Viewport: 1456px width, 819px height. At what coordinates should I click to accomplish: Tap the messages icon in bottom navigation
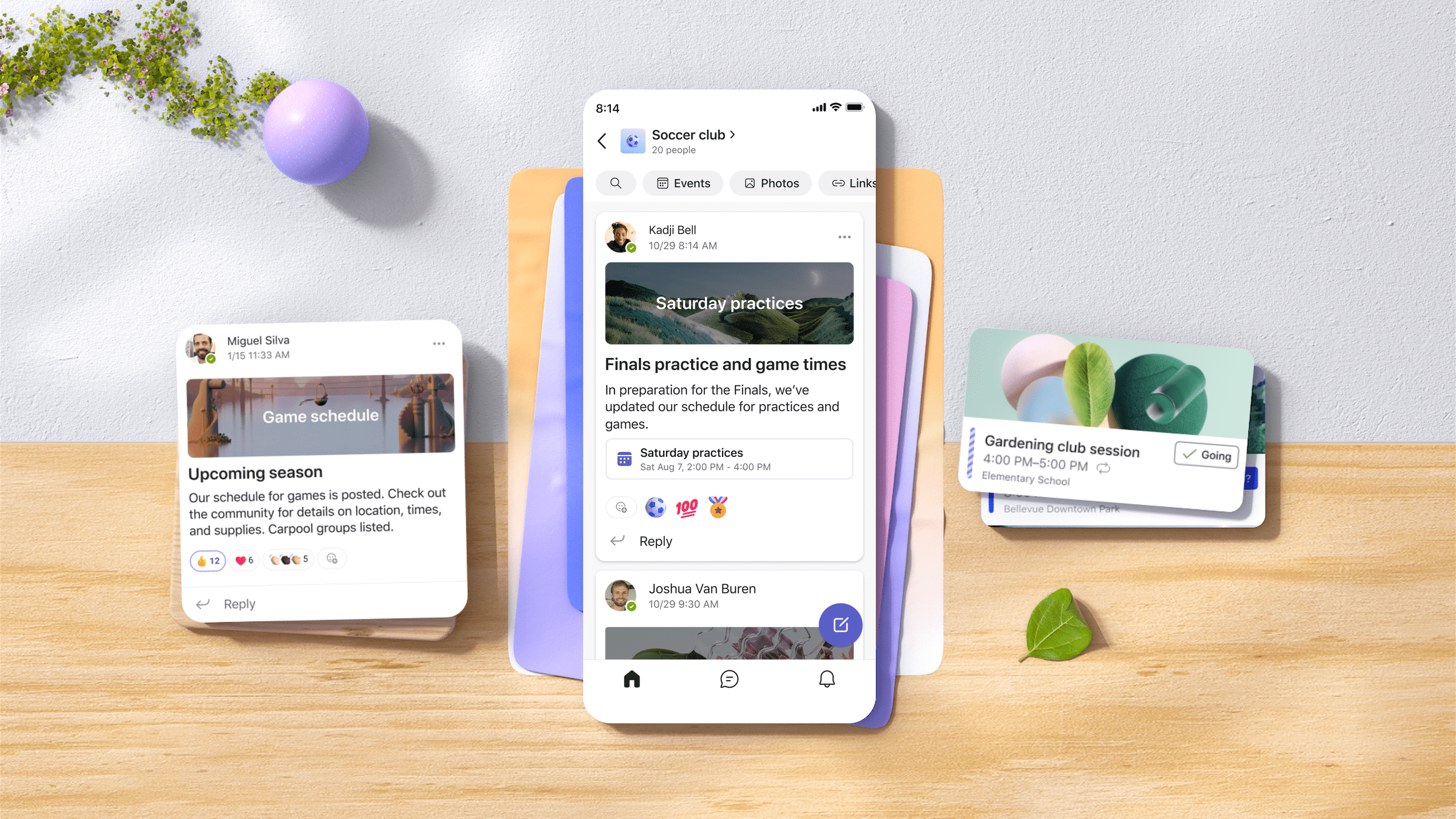pyautogui.click(x=728, y=679)
